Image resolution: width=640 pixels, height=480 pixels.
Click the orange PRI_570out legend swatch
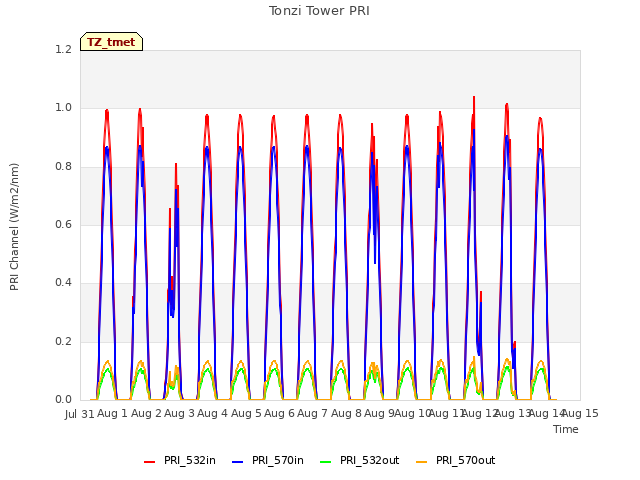coord(422,462)
